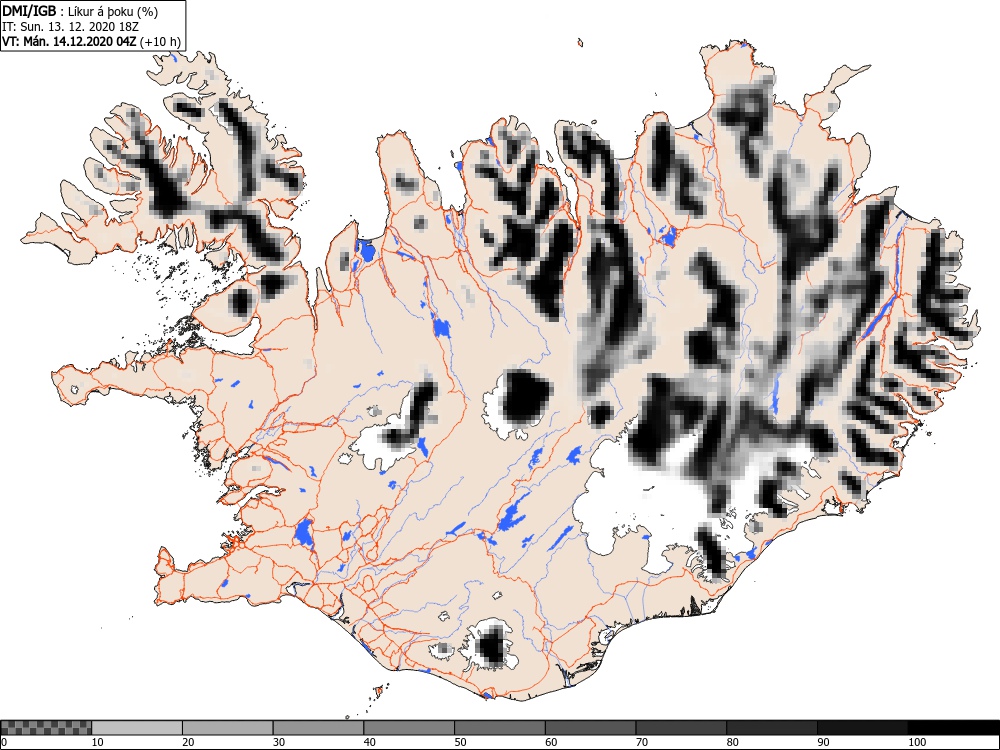The height and width of the screenshot is (750, 1000).
Task: Click legend tick label '60'
Action: click(x=551, y=742)
